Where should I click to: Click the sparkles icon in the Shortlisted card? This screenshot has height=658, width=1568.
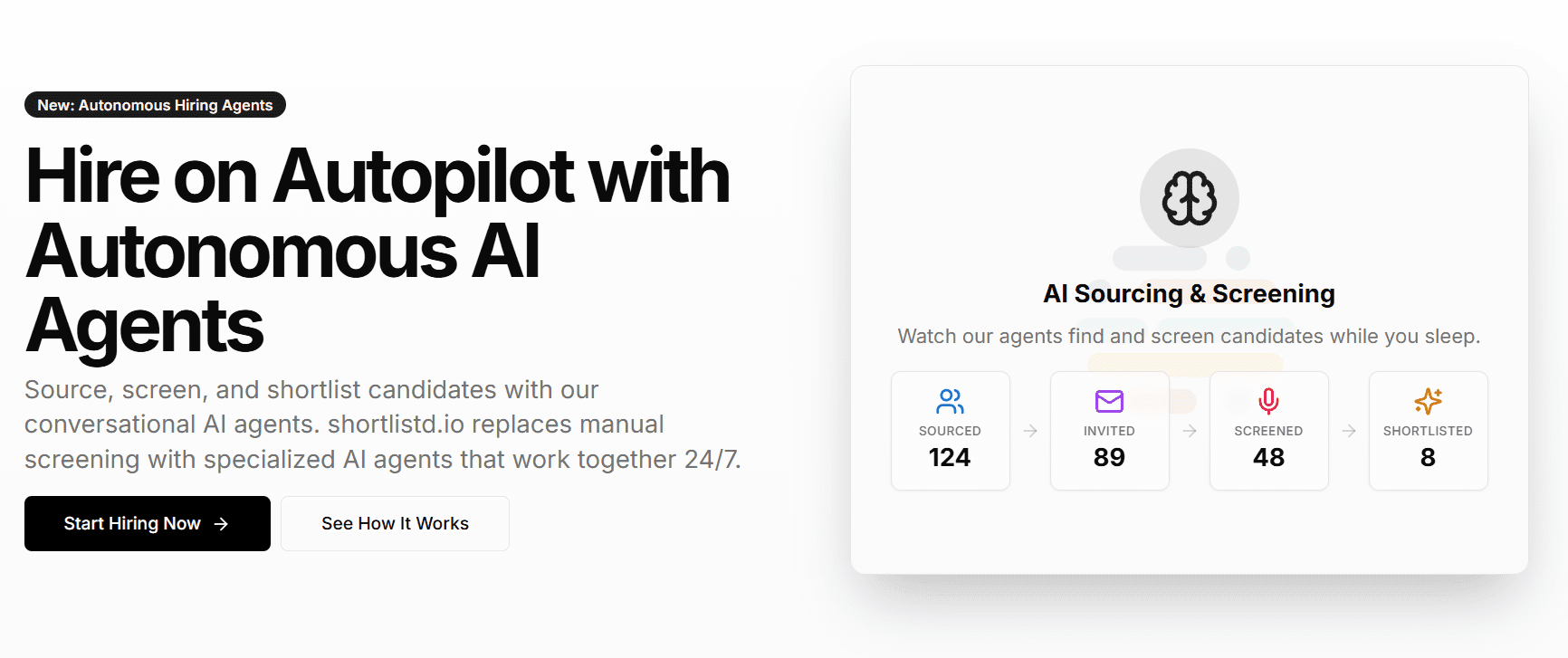[x=1428, y=402]
